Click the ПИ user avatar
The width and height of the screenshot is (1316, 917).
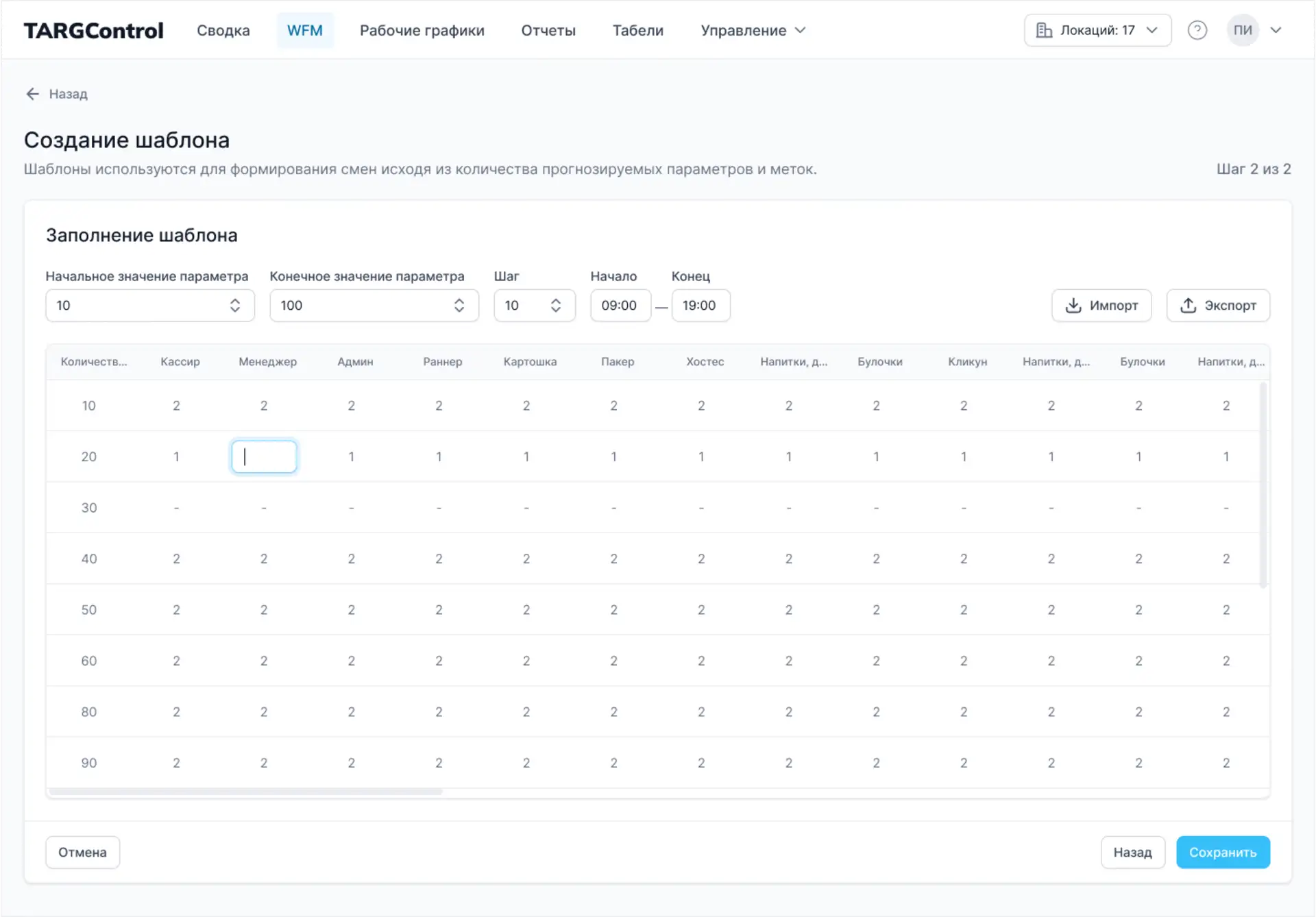pos(1242,30)
